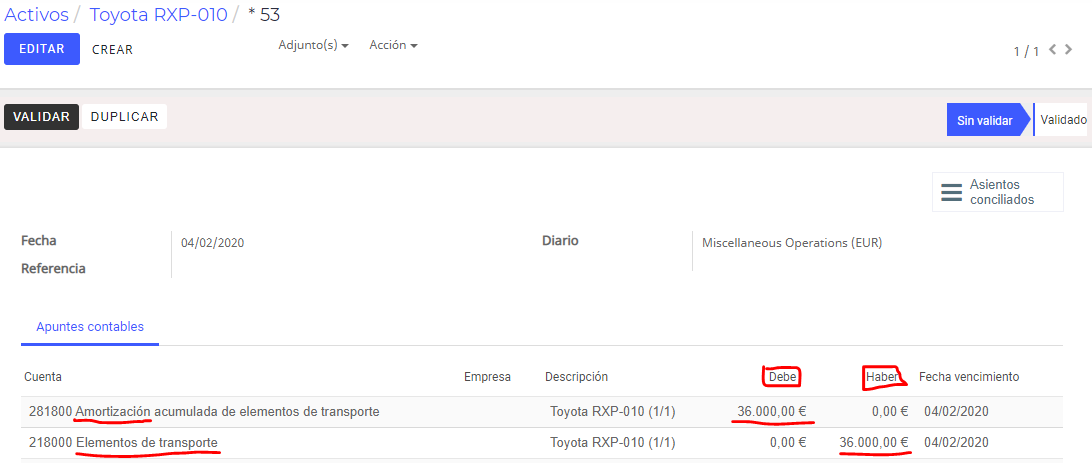1092x463 pixels.
Task: Sort by Descripción column header
Action: (x=577, y=377)
